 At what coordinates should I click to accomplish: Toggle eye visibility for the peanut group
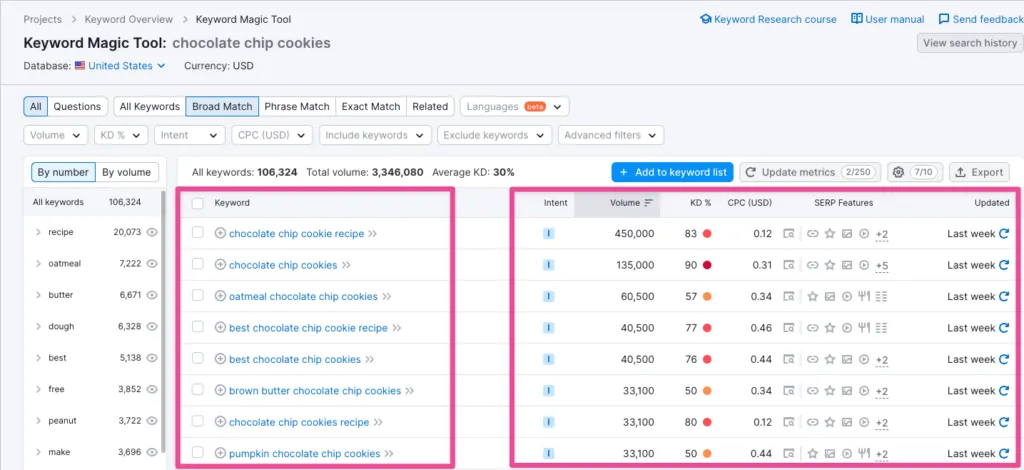(152, 421)
